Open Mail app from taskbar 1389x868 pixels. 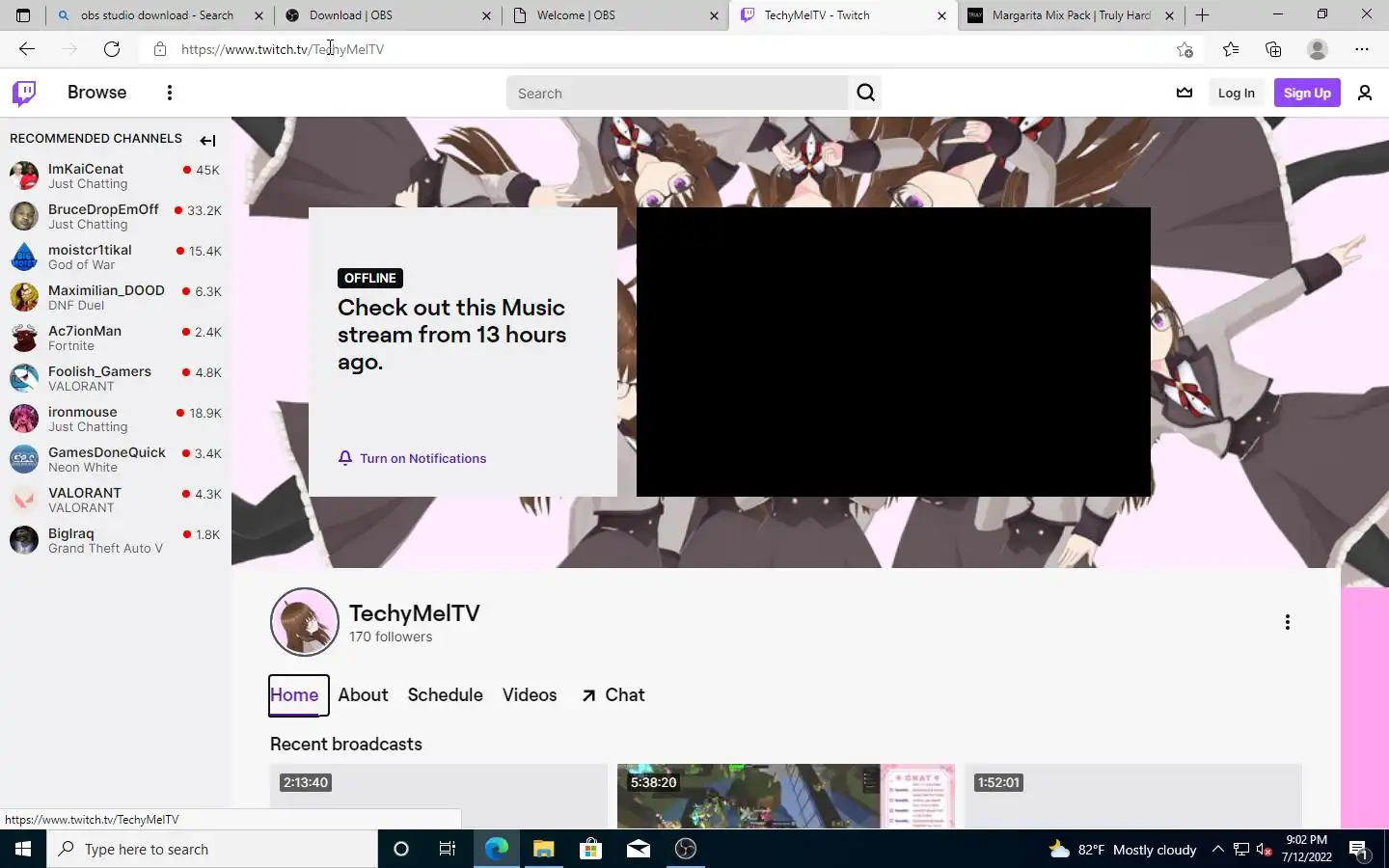[638, 849]
